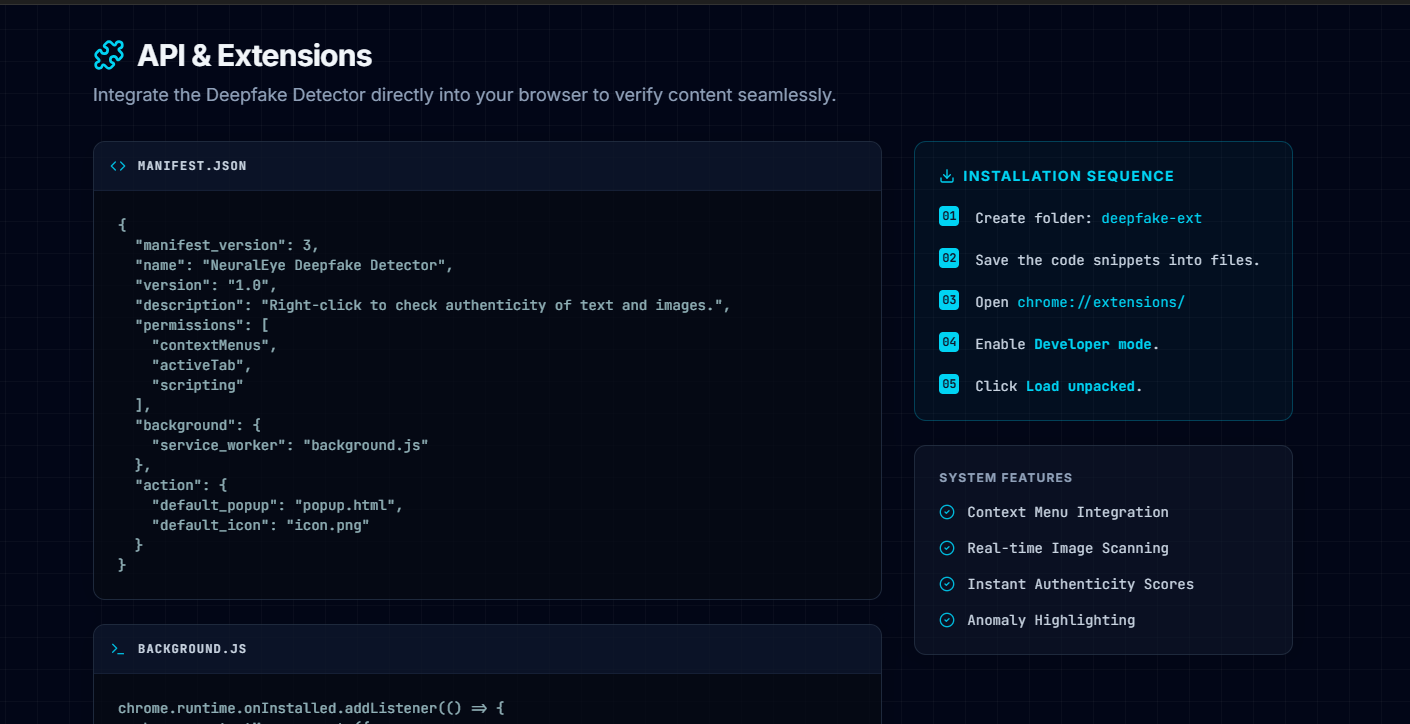1410x724 pixels.
Task: Click the INSTALLATION SEQUENCE title
Action: [x=1068, y=176]
